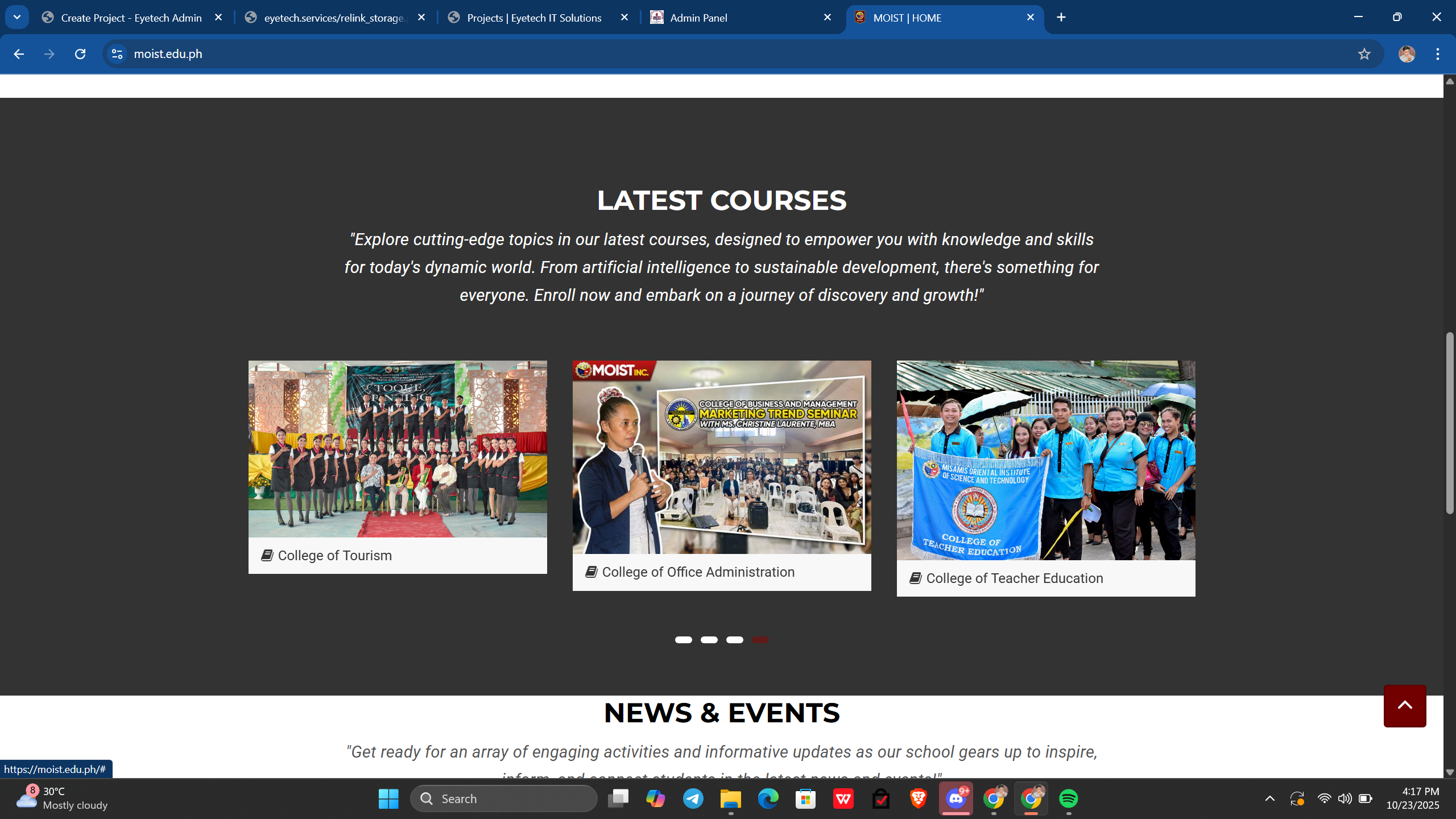Open the site information icon in the address bar
Viewport: 1456px width, 819px height.
click(x=117, y=54)
